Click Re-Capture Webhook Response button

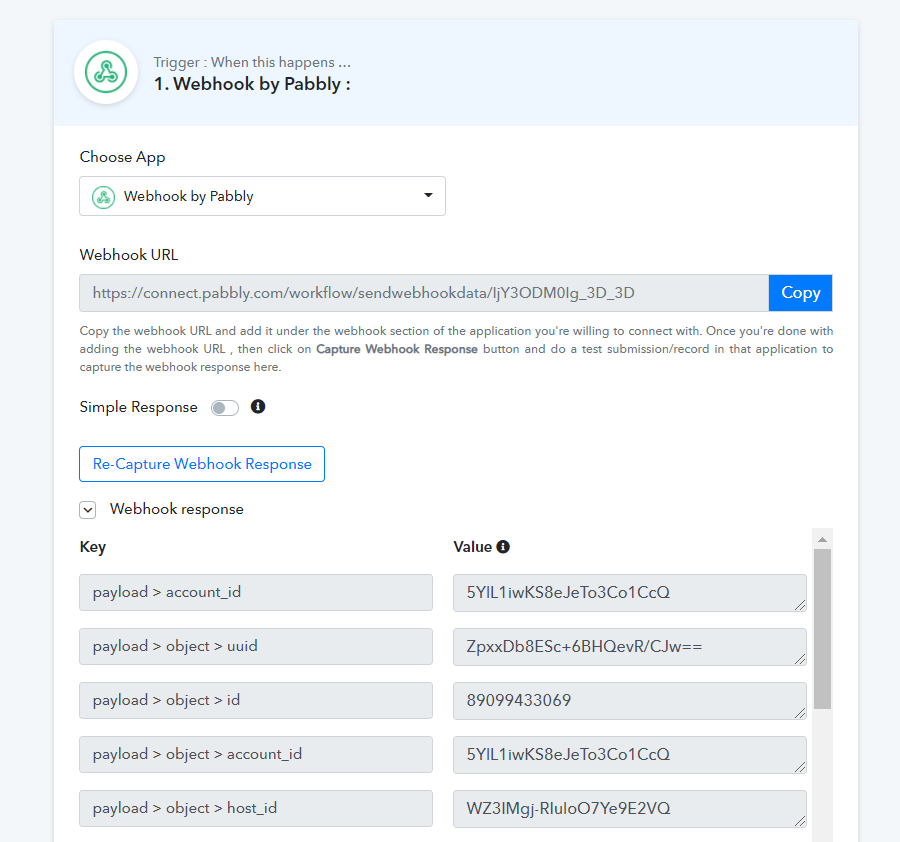[202, 464]
